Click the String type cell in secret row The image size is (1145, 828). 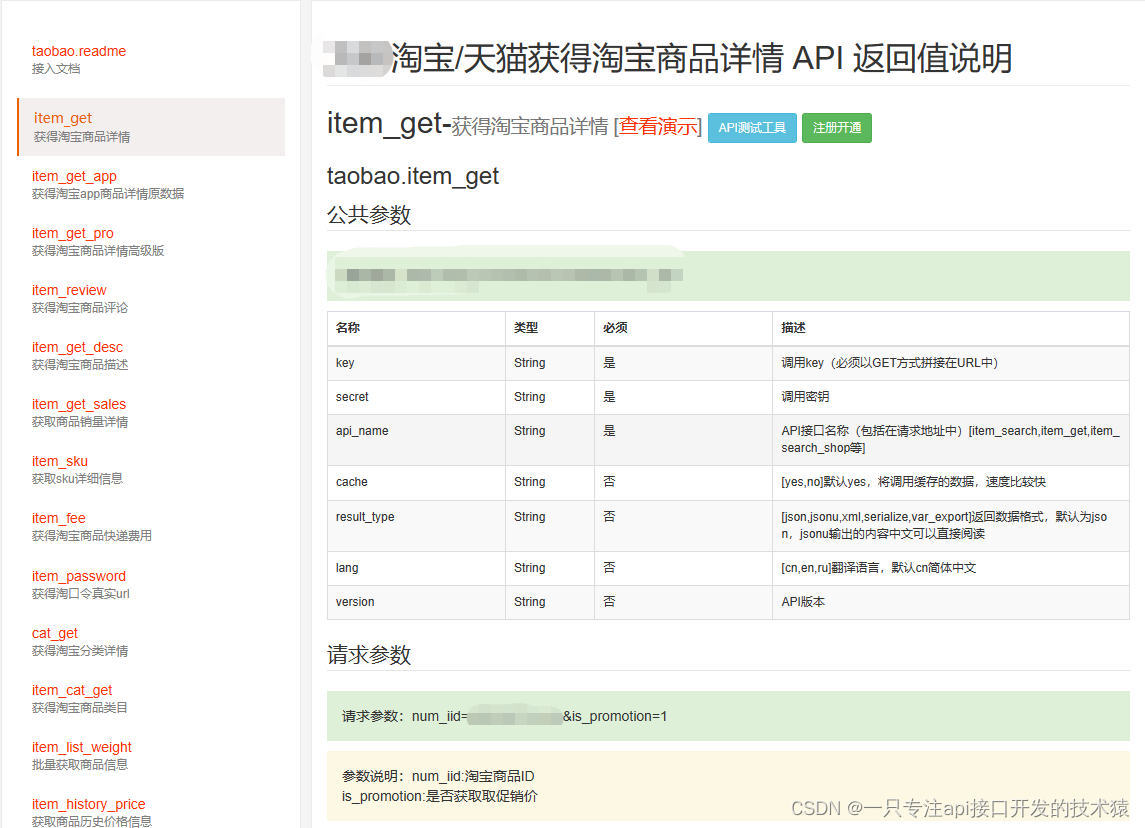click(550, 397)
